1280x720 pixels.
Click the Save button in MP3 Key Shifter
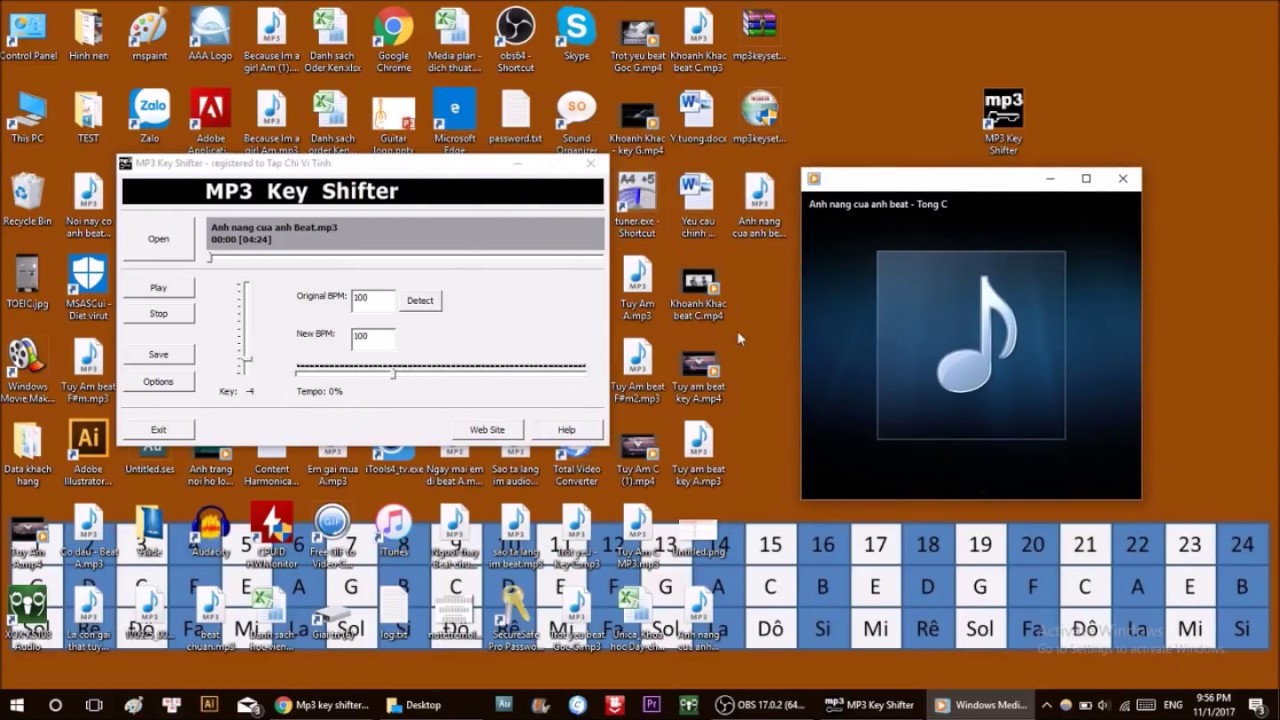[x=158, y=354]
